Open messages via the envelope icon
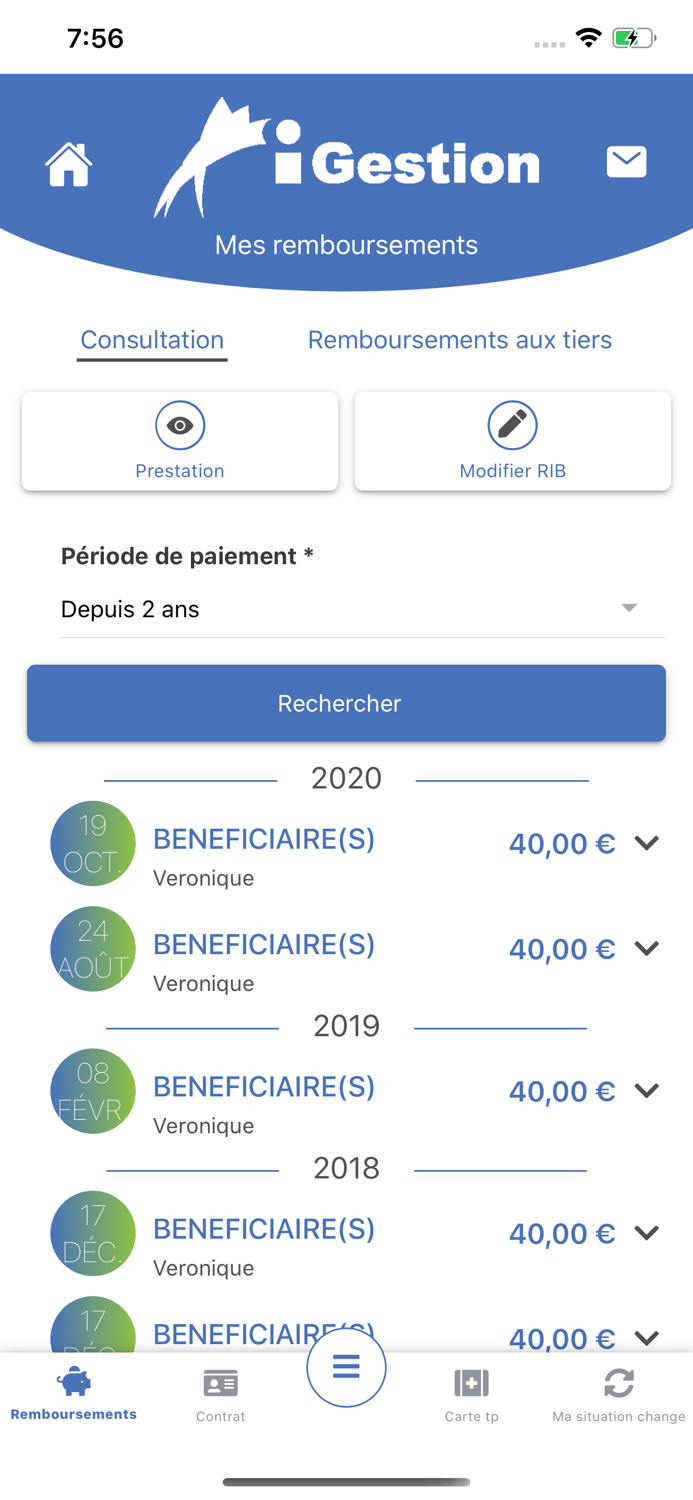The image size is (693, 1500). [626, 160]
